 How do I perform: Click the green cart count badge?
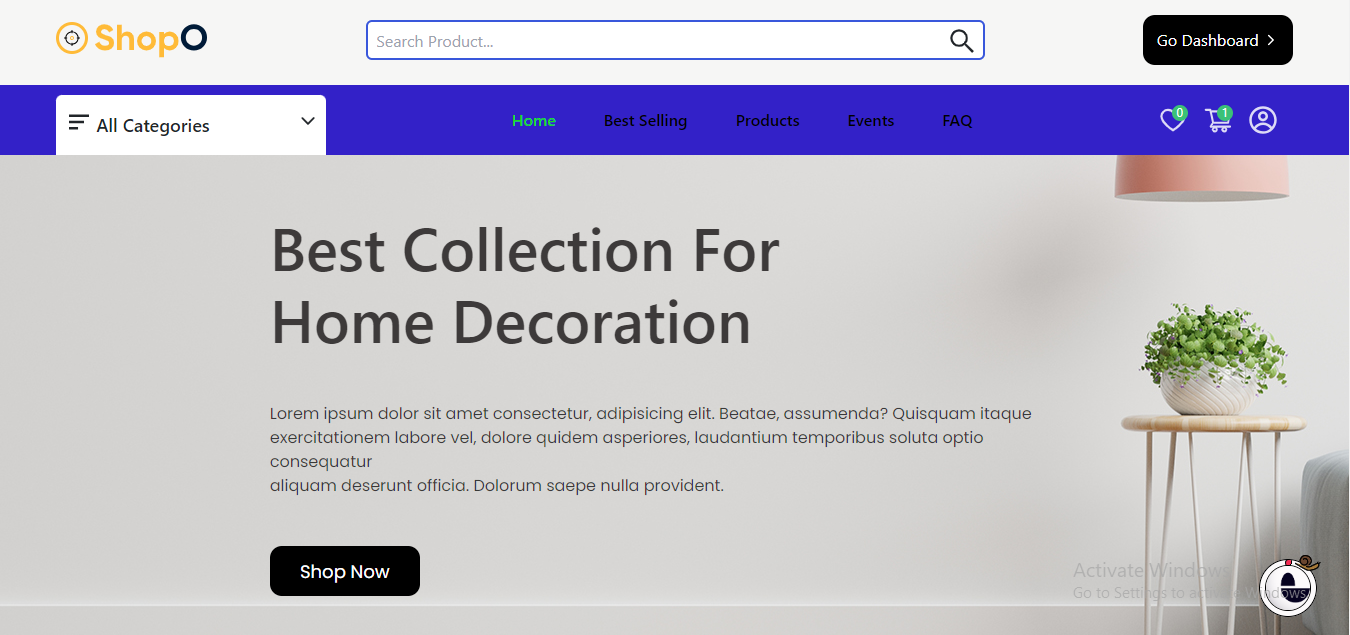coord(1225,113)
